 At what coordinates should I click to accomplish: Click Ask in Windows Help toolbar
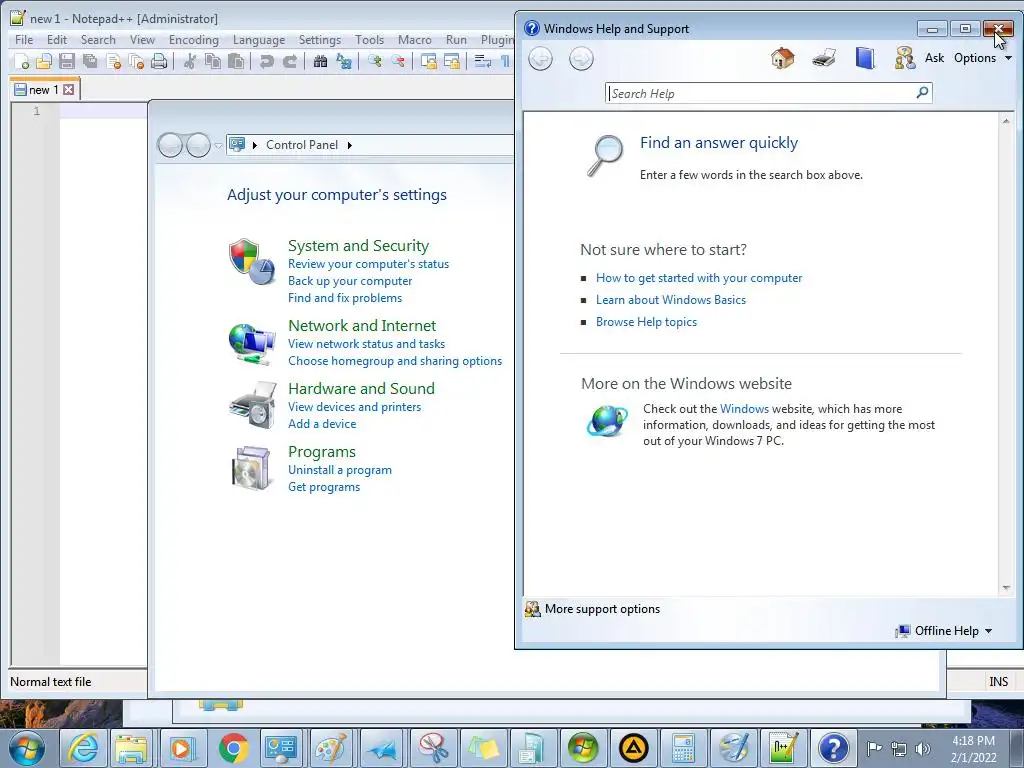[920, 58]
